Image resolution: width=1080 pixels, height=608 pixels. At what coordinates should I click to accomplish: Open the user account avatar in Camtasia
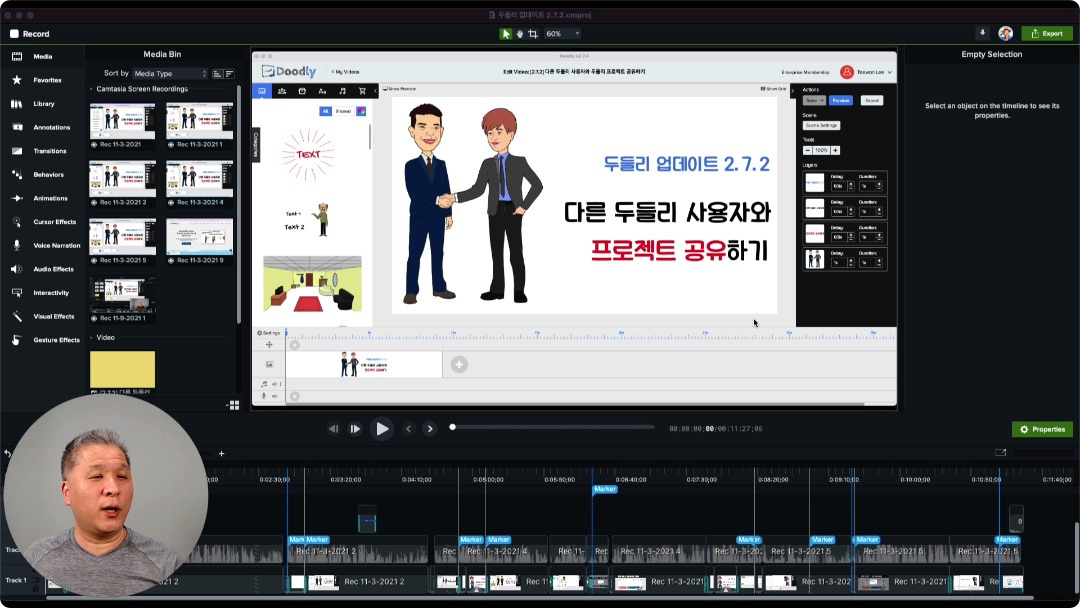pos(1006,34)
